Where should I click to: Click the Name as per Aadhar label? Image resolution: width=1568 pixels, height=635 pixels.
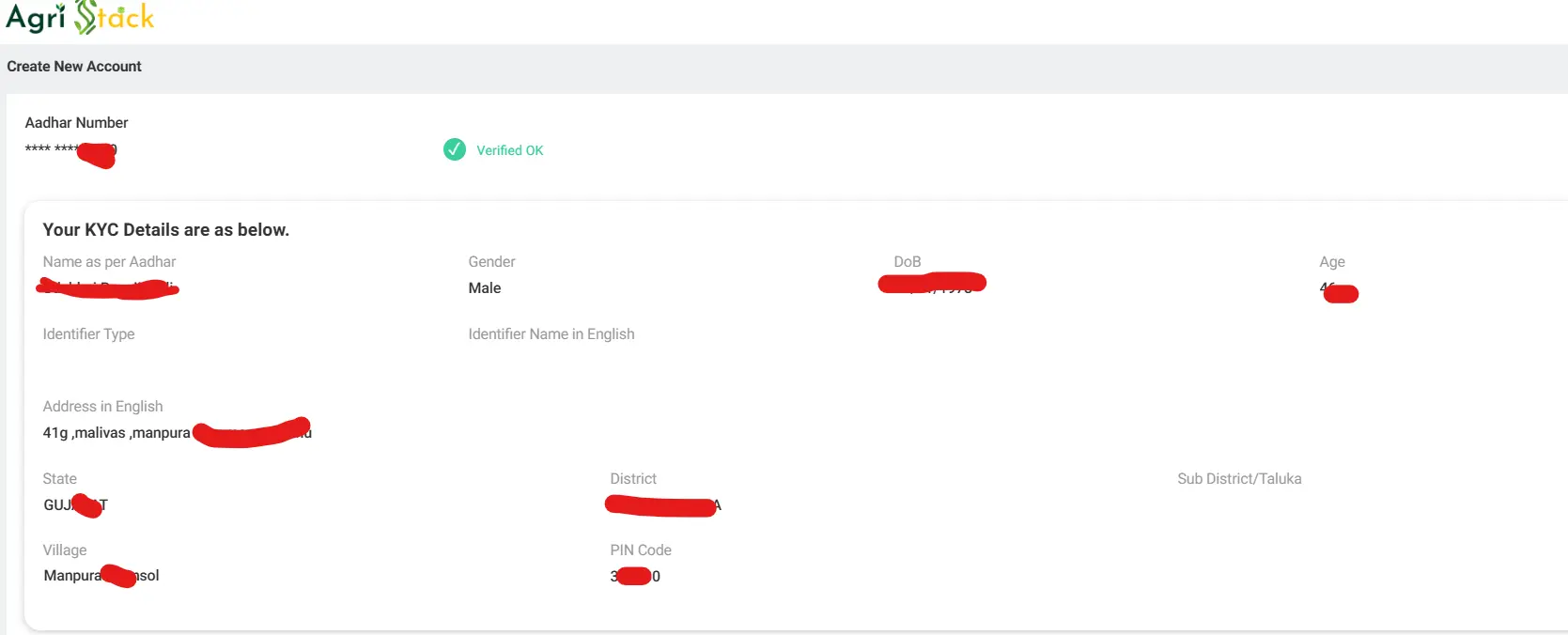coord(109,262)
